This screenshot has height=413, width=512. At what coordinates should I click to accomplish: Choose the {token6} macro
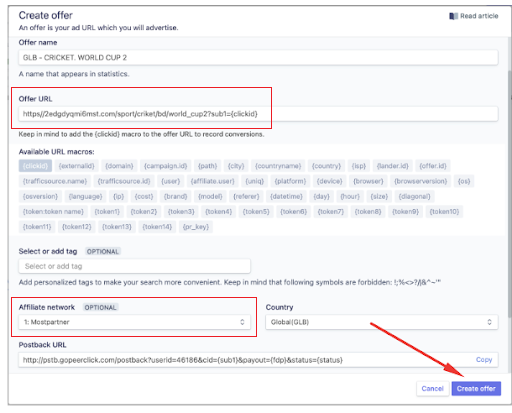pyautogui.click(x=293, y=212)
